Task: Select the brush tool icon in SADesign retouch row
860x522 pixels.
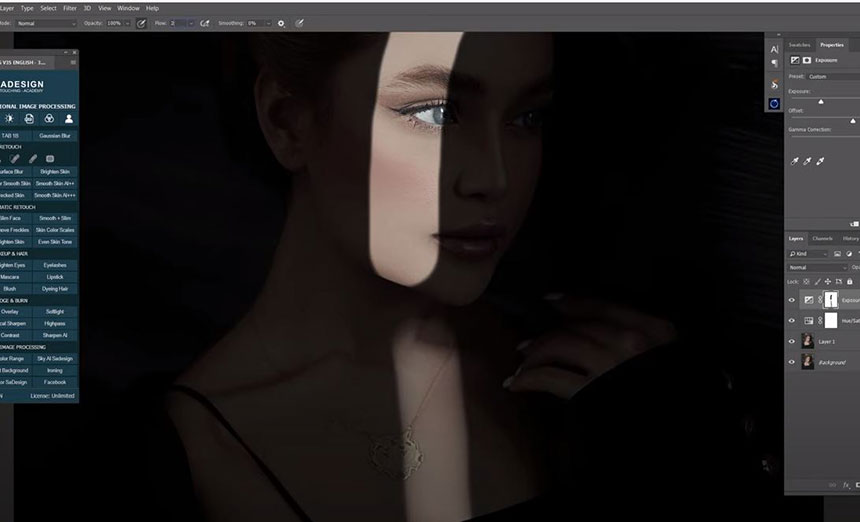Action: (33, 158)
